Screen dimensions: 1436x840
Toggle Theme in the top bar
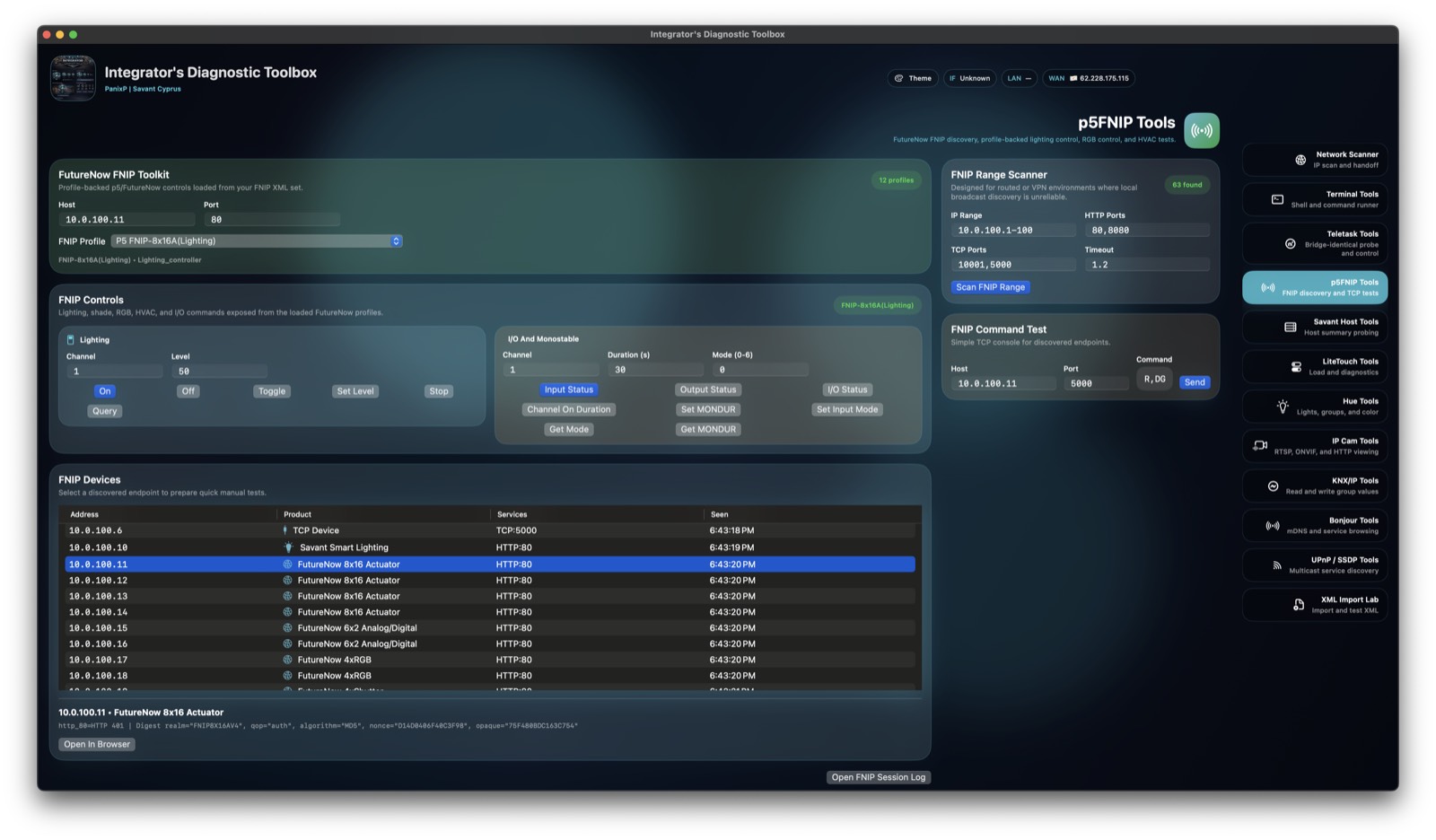(914, 78)
